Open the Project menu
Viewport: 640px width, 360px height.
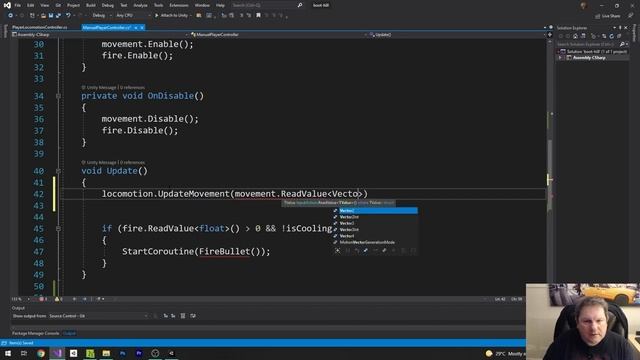click(x=73, y=5)
